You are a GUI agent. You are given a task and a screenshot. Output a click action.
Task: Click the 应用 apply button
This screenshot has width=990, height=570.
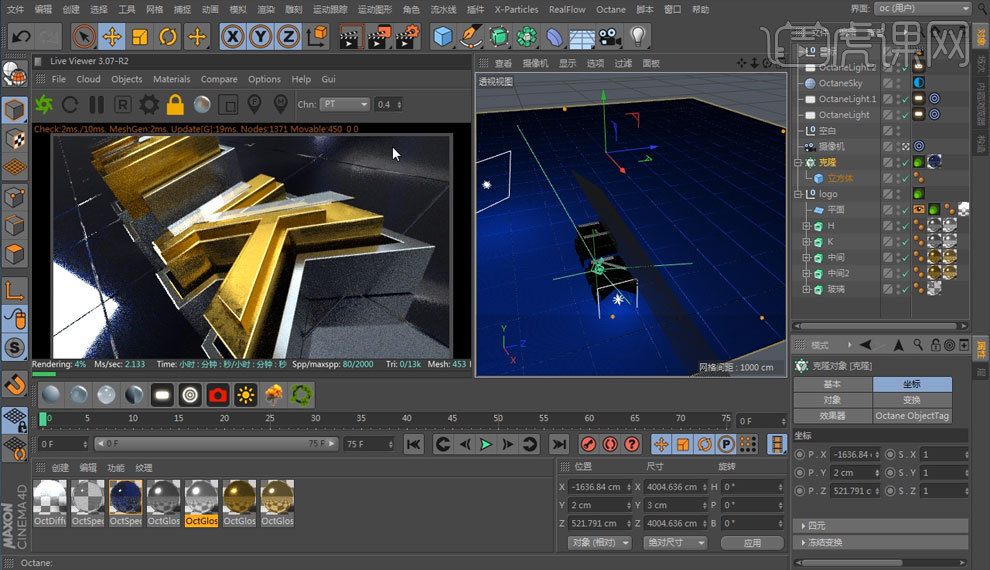[752, 543]
